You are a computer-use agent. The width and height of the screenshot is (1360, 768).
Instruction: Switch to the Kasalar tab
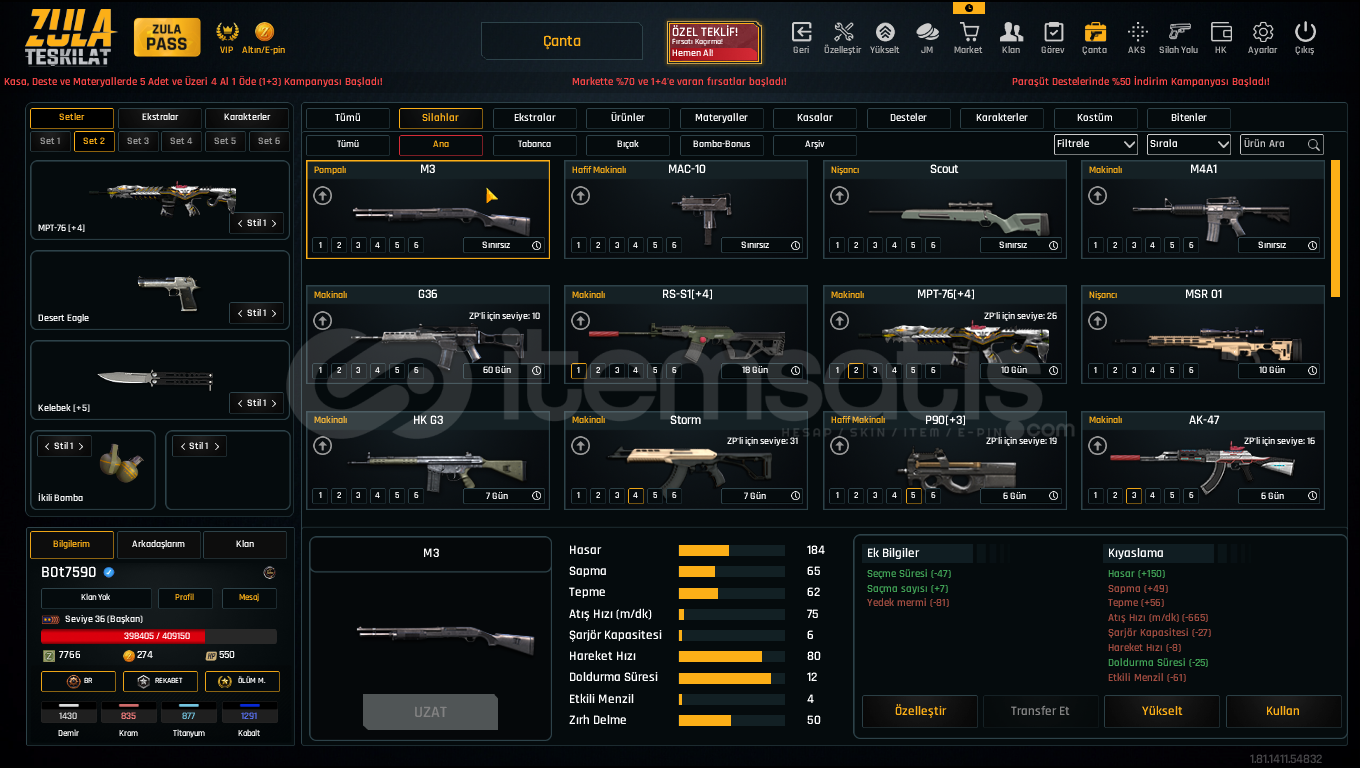(x=815, y=118)
